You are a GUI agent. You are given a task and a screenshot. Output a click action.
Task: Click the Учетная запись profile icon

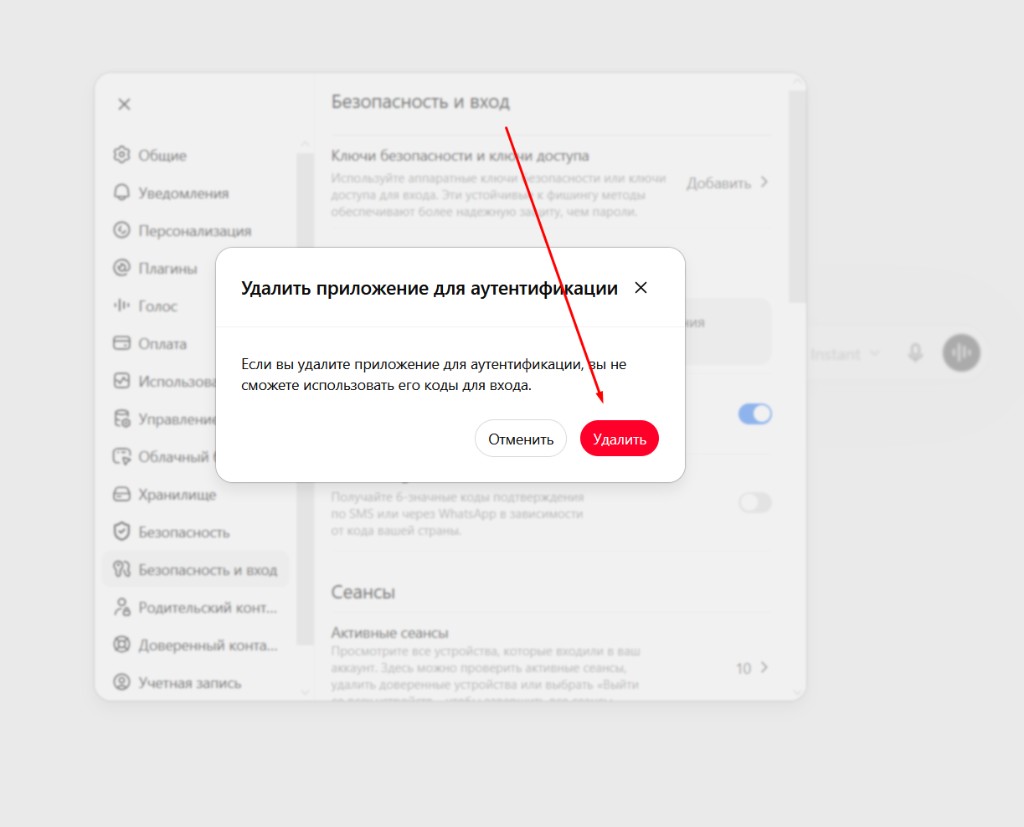pyautogui.click(x=121, y=682)
